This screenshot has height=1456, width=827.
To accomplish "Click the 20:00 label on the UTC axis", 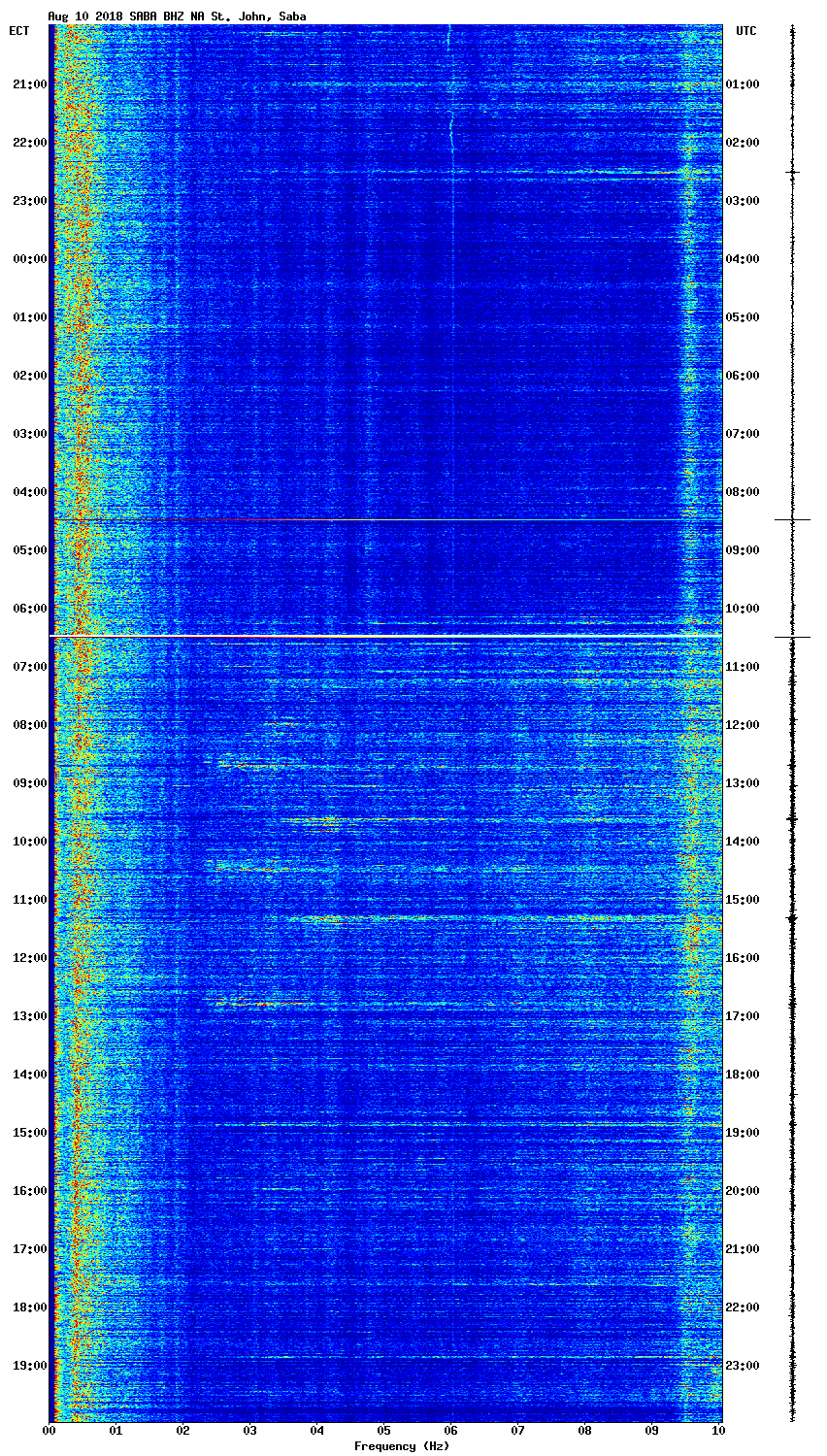I will click(x=743, y=1191).
